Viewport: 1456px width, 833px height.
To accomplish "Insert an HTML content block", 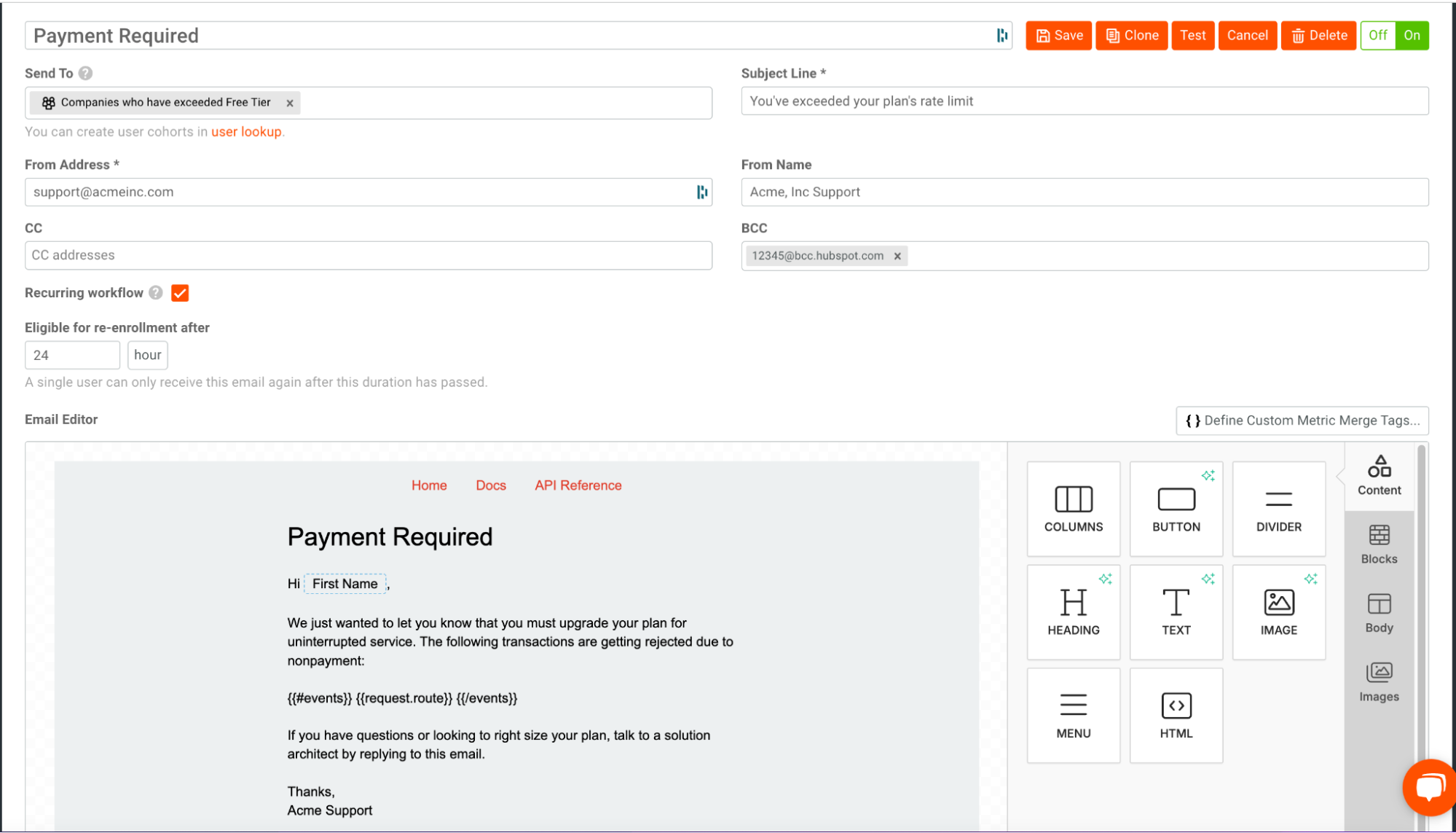I will [x=1176, y=715].
